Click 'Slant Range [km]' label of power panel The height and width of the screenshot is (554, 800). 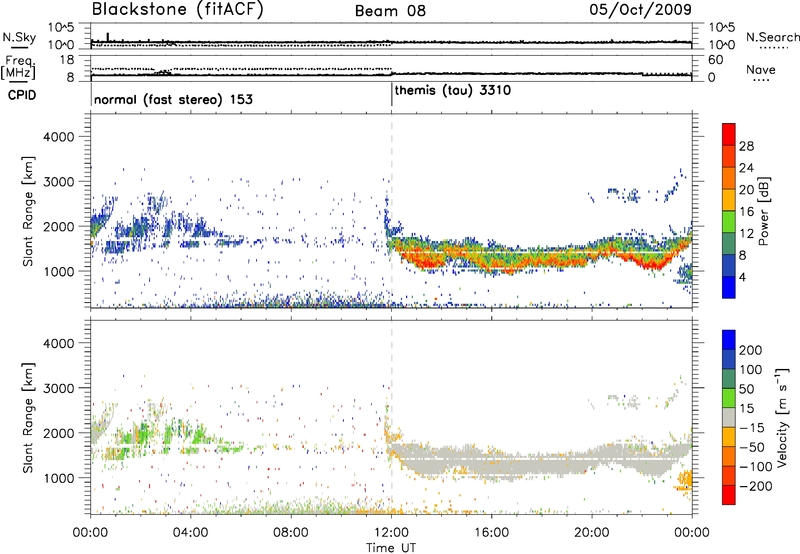coord(28,211)
